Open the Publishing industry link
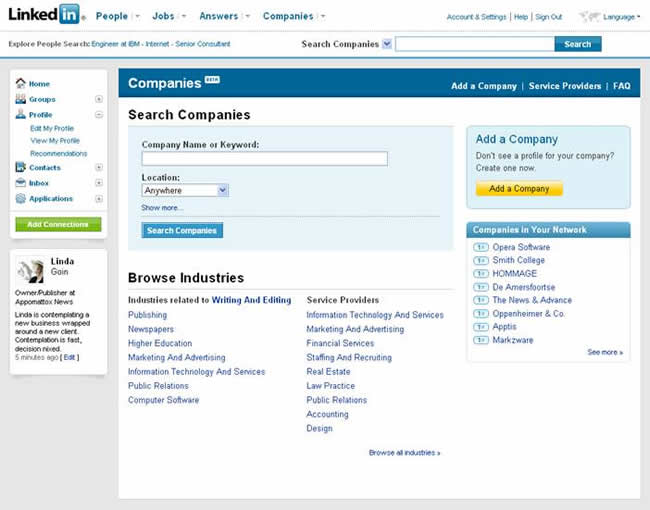The height and width of the screenshot is (510, 650). click(148, 315)
